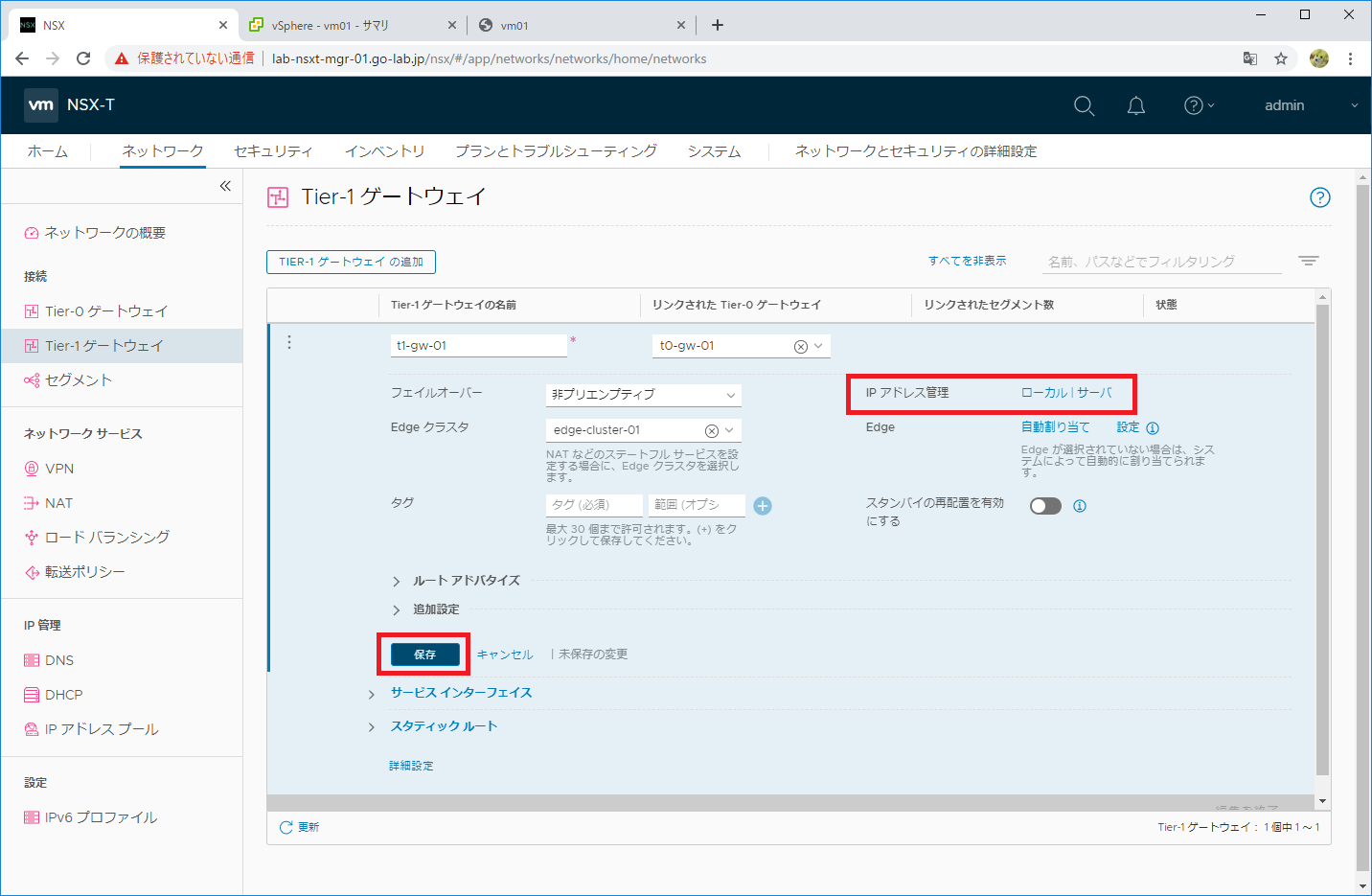
Task: Click the Edge 設定 link
Action: coord(1128,427)
